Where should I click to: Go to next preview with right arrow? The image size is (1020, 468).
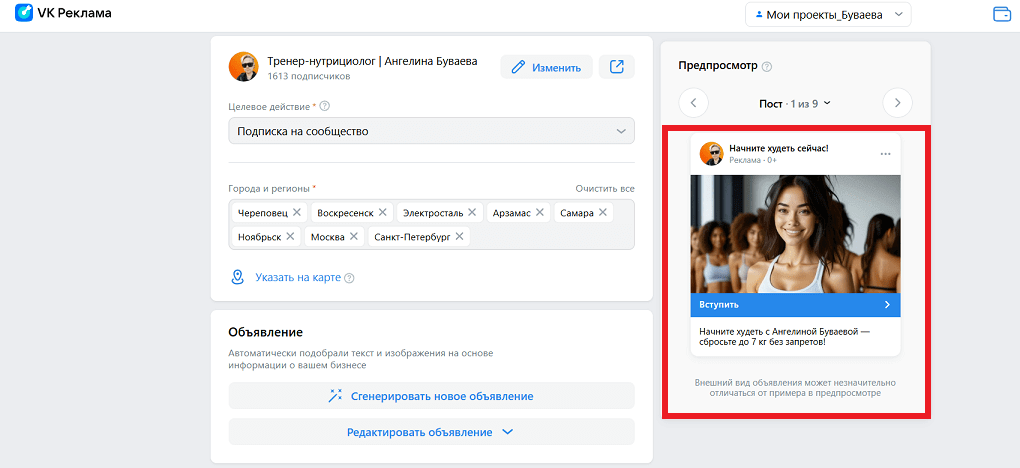(x=898, y=103)
